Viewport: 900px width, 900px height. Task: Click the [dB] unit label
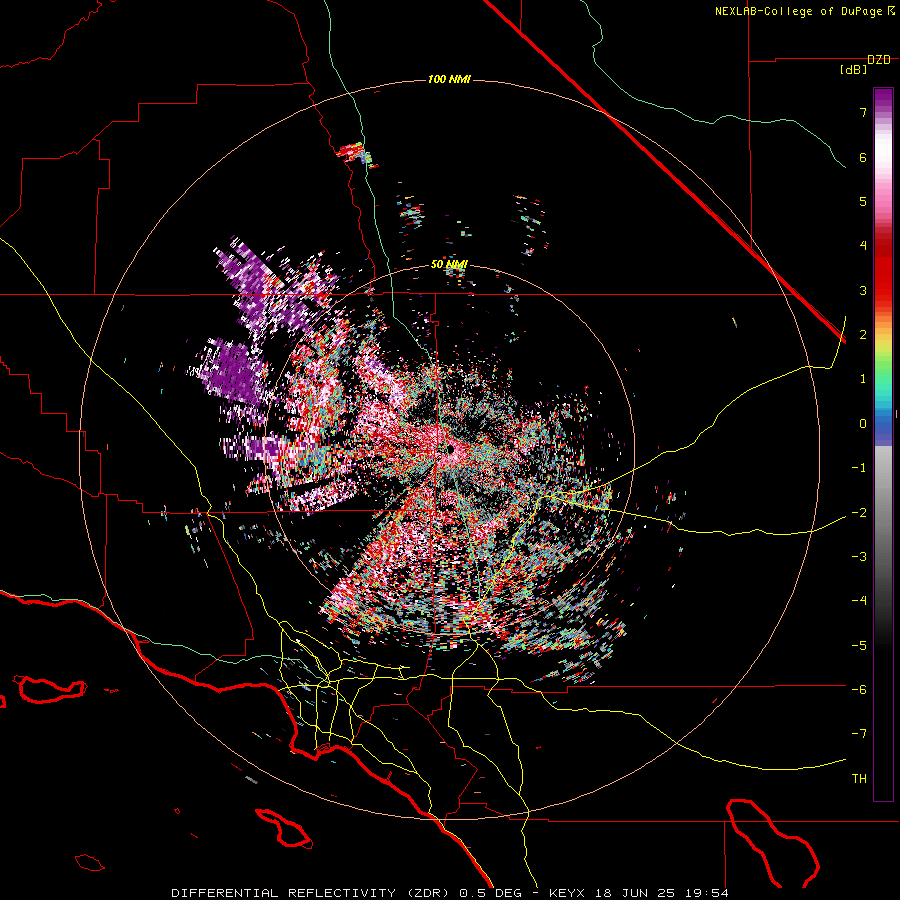point(854,70)
